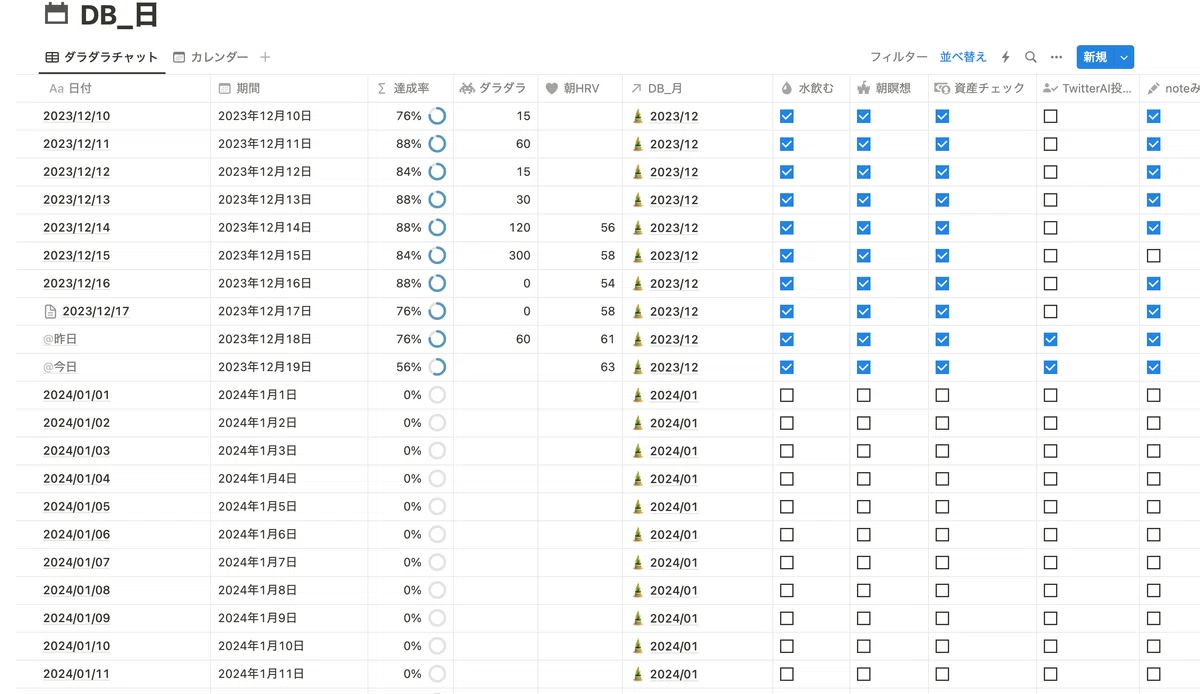Click the date cell 2023年12月16日
The height and width of the screenshot is (694, 1200).
289,284
